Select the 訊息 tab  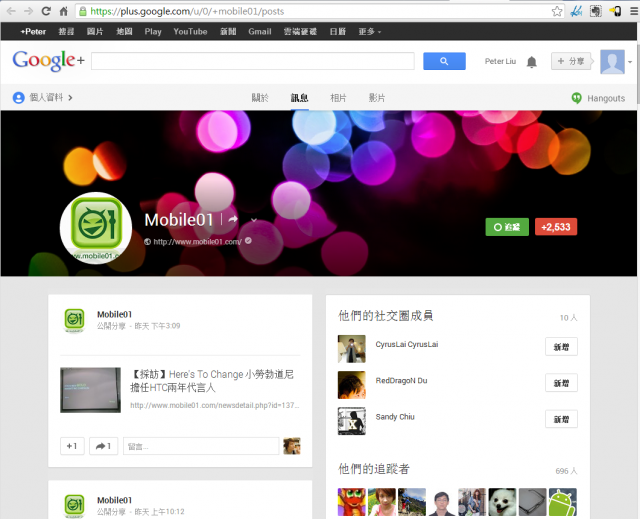[x=299, y=98]
